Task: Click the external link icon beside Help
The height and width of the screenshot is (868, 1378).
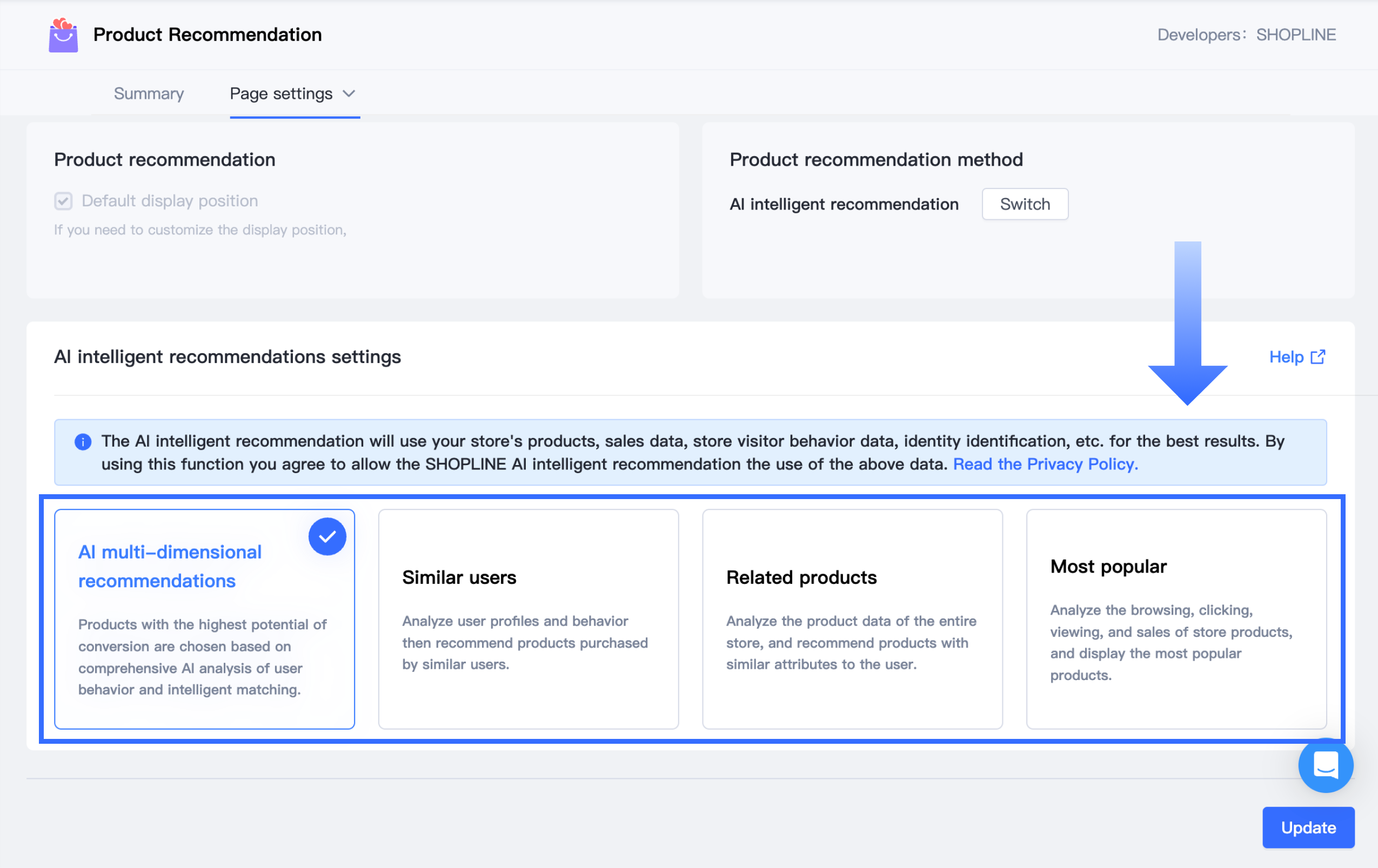Action: pos(1318,357)
